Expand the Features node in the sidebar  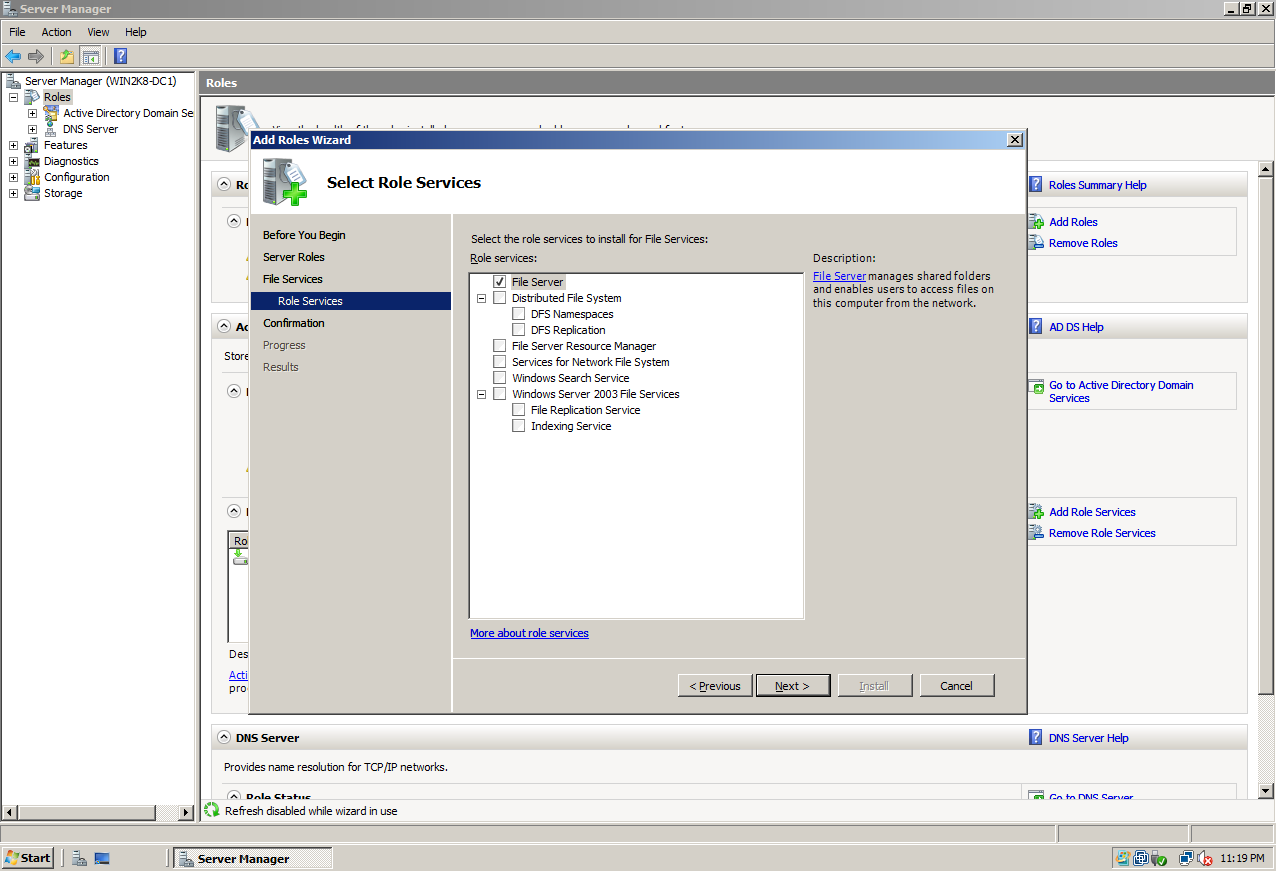(x=13, y=144)
